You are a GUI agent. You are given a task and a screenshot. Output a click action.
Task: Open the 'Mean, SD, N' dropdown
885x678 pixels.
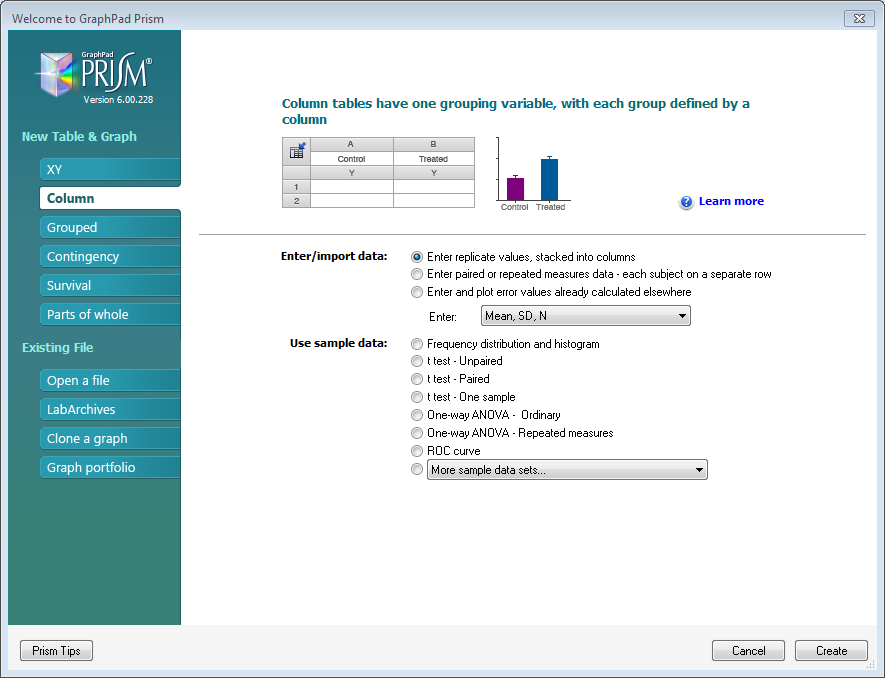pos(585,316)
